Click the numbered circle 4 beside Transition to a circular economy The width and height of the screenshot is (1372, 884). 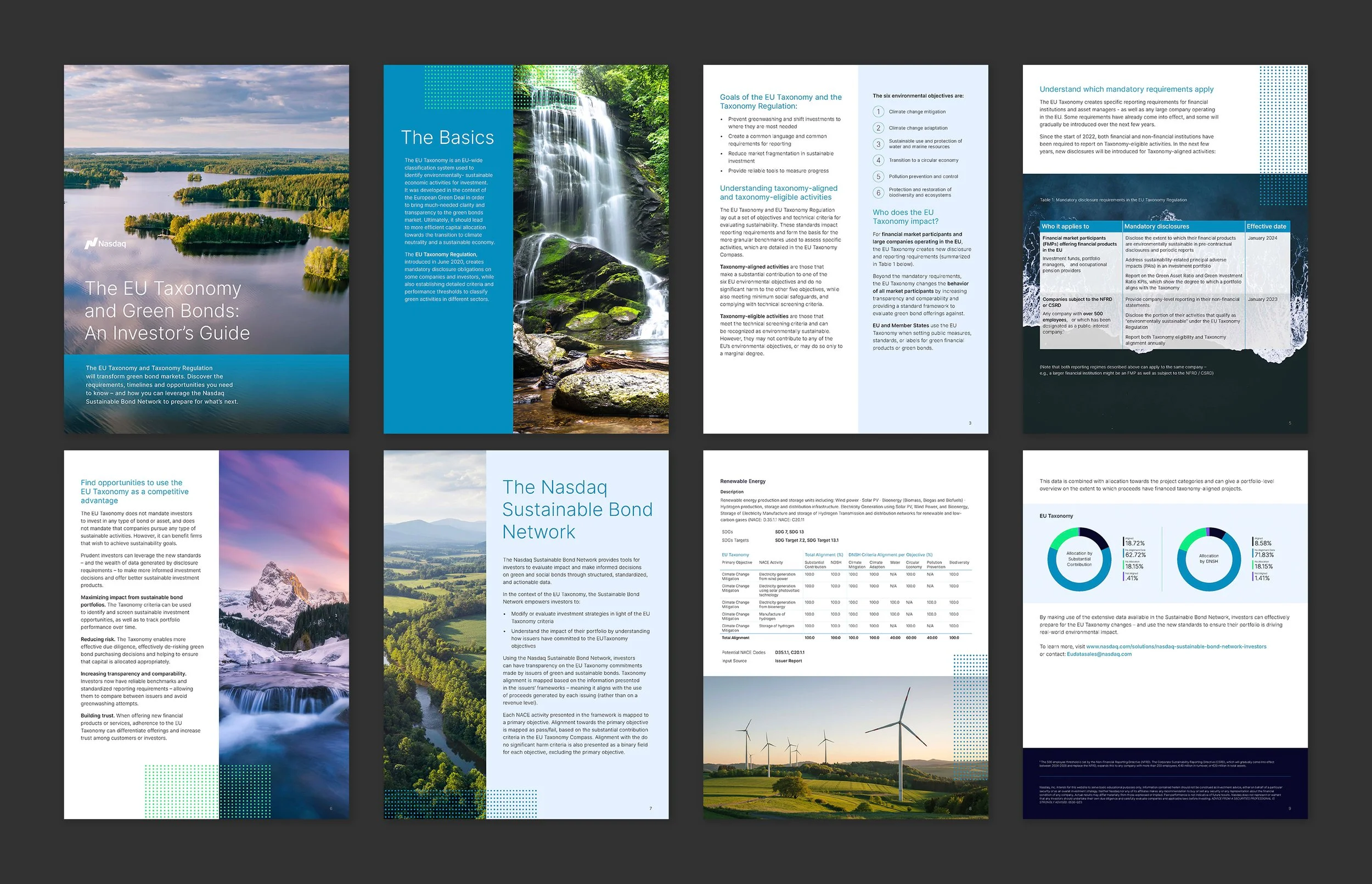click(x=878, y=160)
